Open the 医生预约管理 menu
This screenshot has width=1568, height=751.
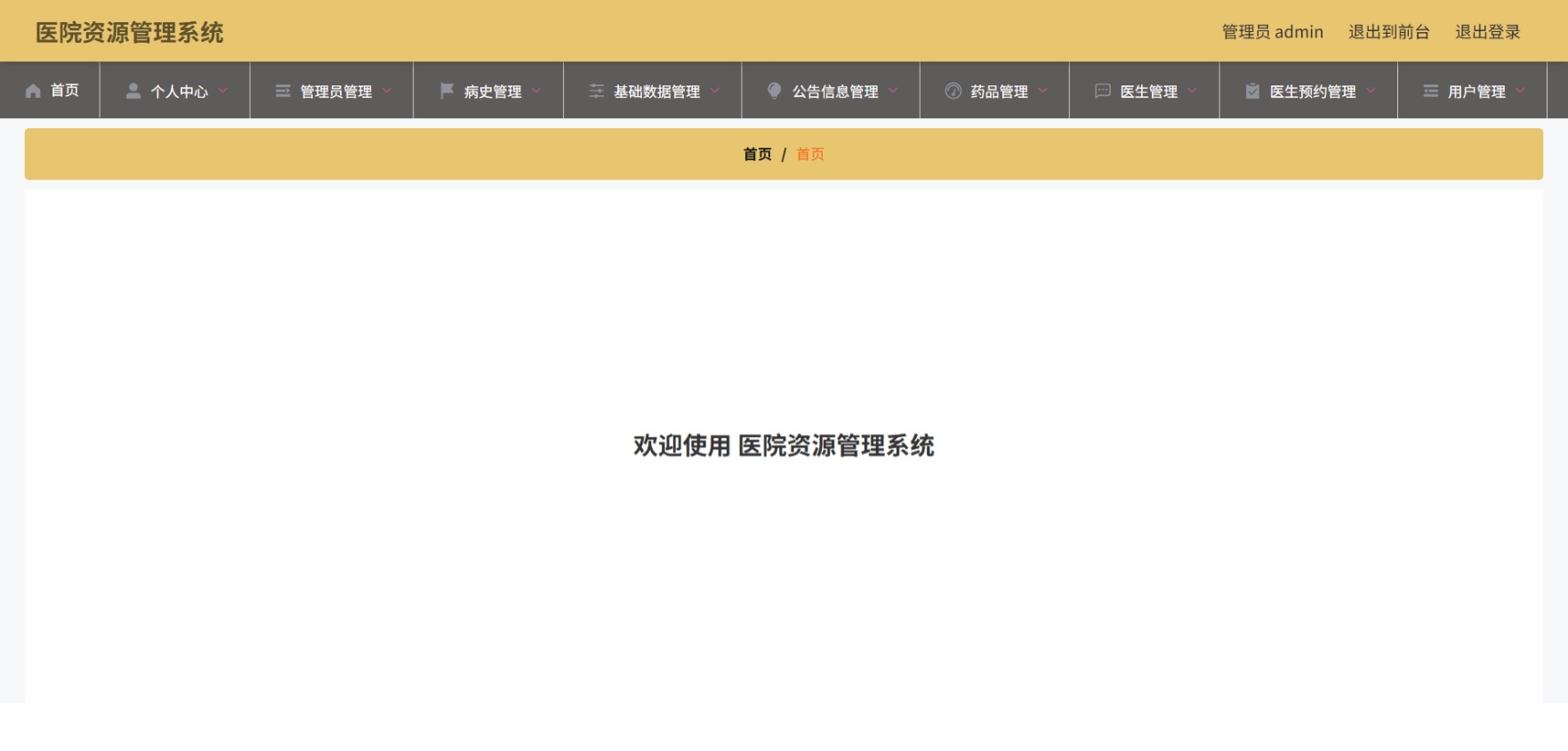coord(1308,91)
